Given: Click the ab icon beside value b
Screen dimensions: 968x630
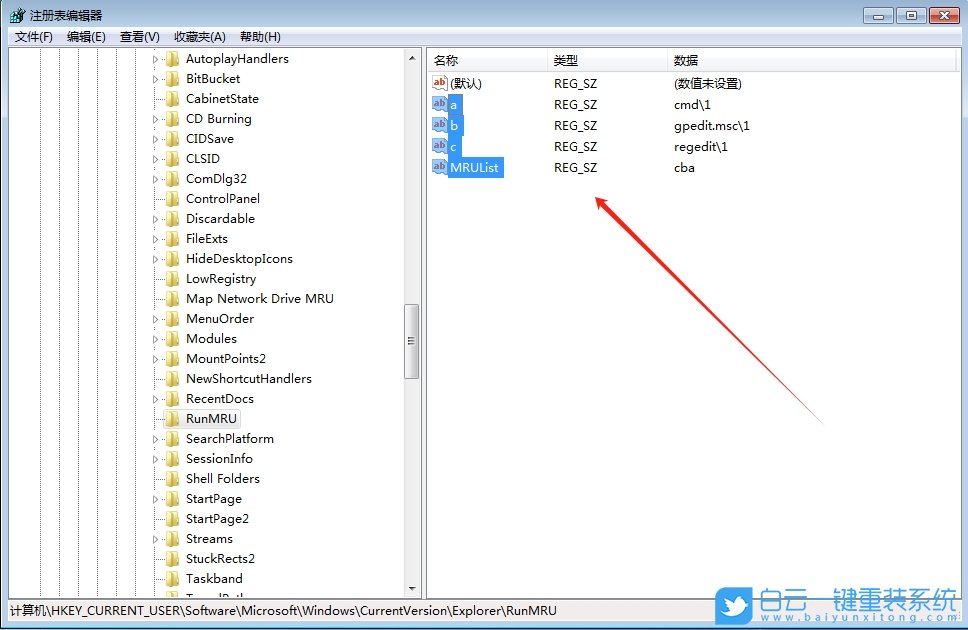Looking at the screenshot, I should (x=440, y=125).
